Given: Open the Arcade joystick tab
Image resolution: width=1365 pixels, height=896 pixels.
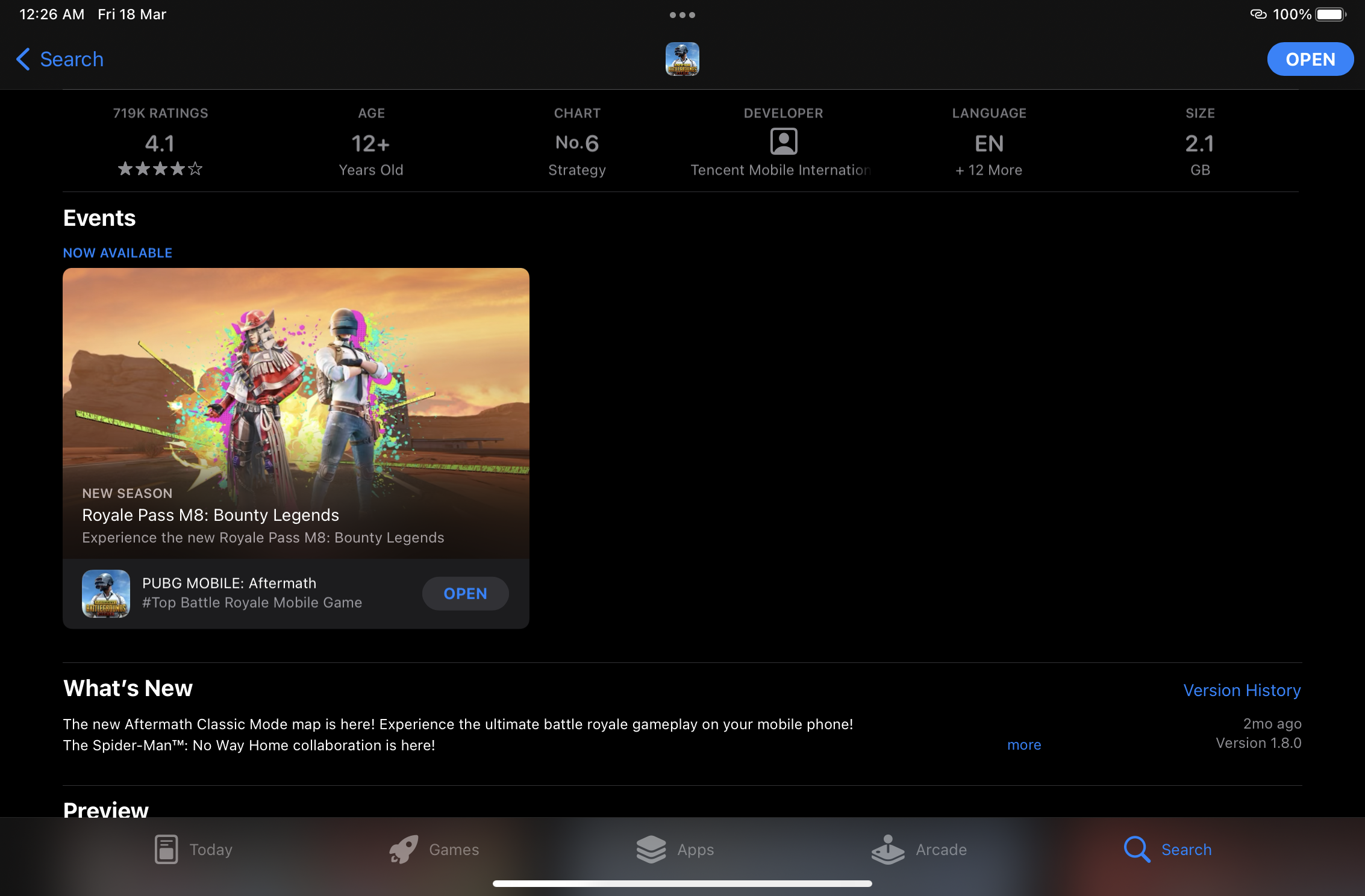Looking at the screenshot, I should point(888,849).
